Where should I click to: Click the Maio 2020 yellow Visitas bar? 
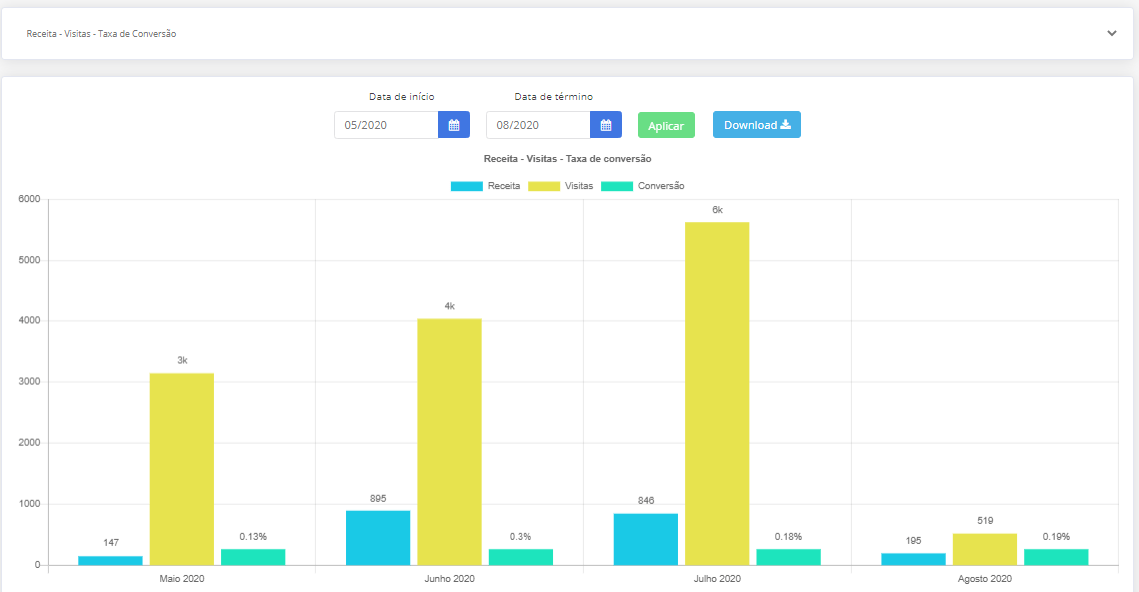(x=182, y=469)
